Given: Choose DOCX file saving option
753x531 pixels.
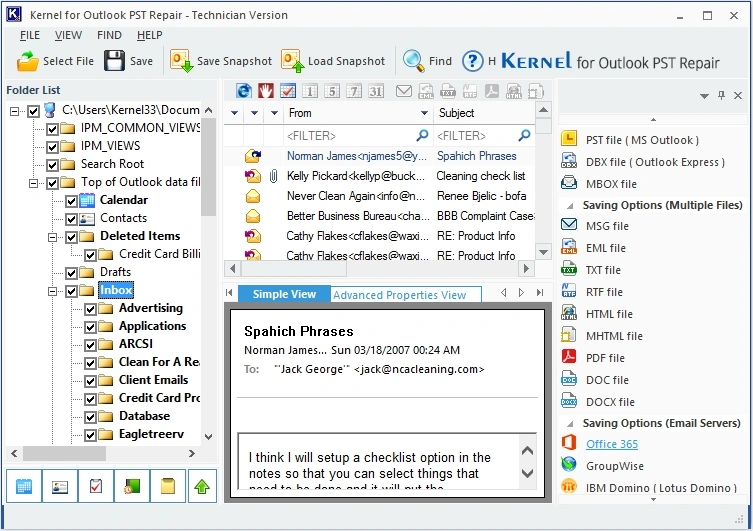Looking at the screenshot, I should tap(610, 402).
